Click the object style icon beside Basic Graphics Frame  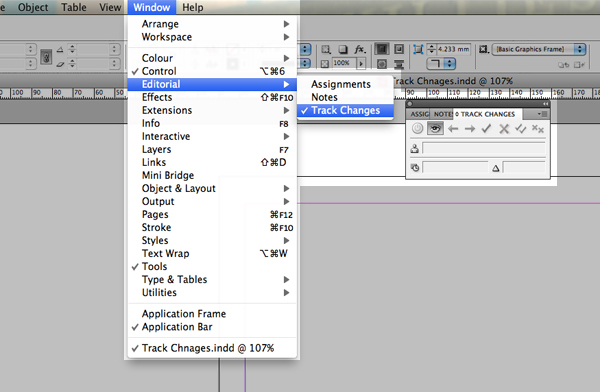[x=483, y=49]
